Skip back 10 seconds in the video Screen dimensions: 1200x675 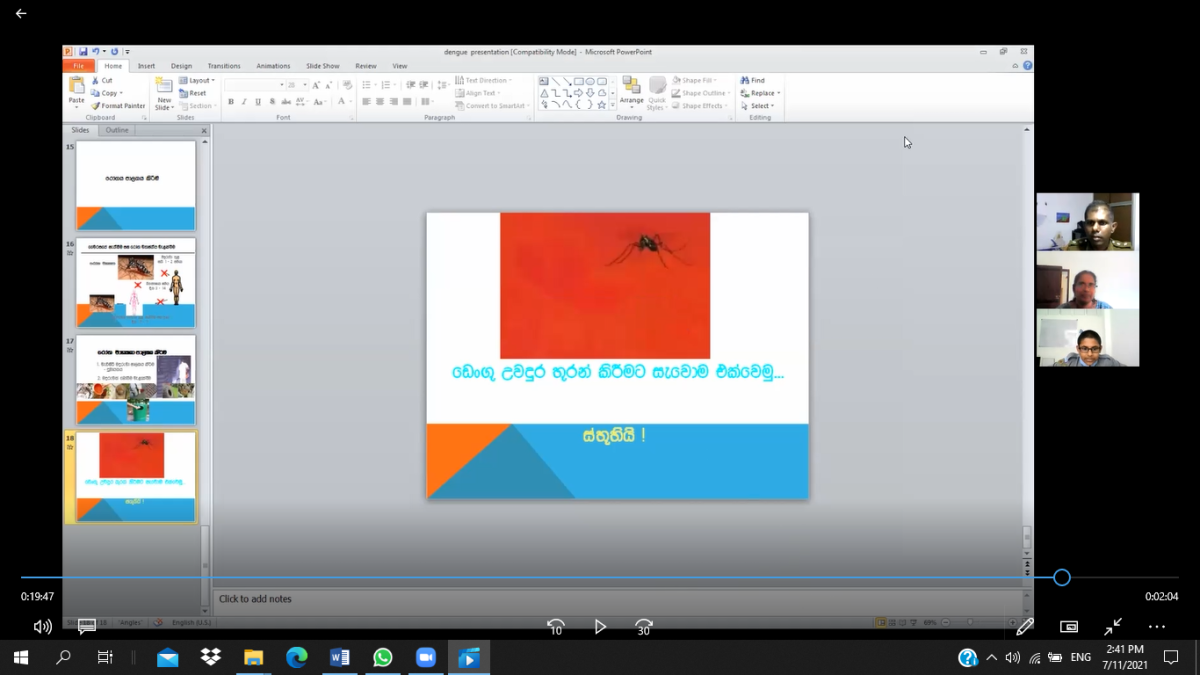(x=556, y=627)
